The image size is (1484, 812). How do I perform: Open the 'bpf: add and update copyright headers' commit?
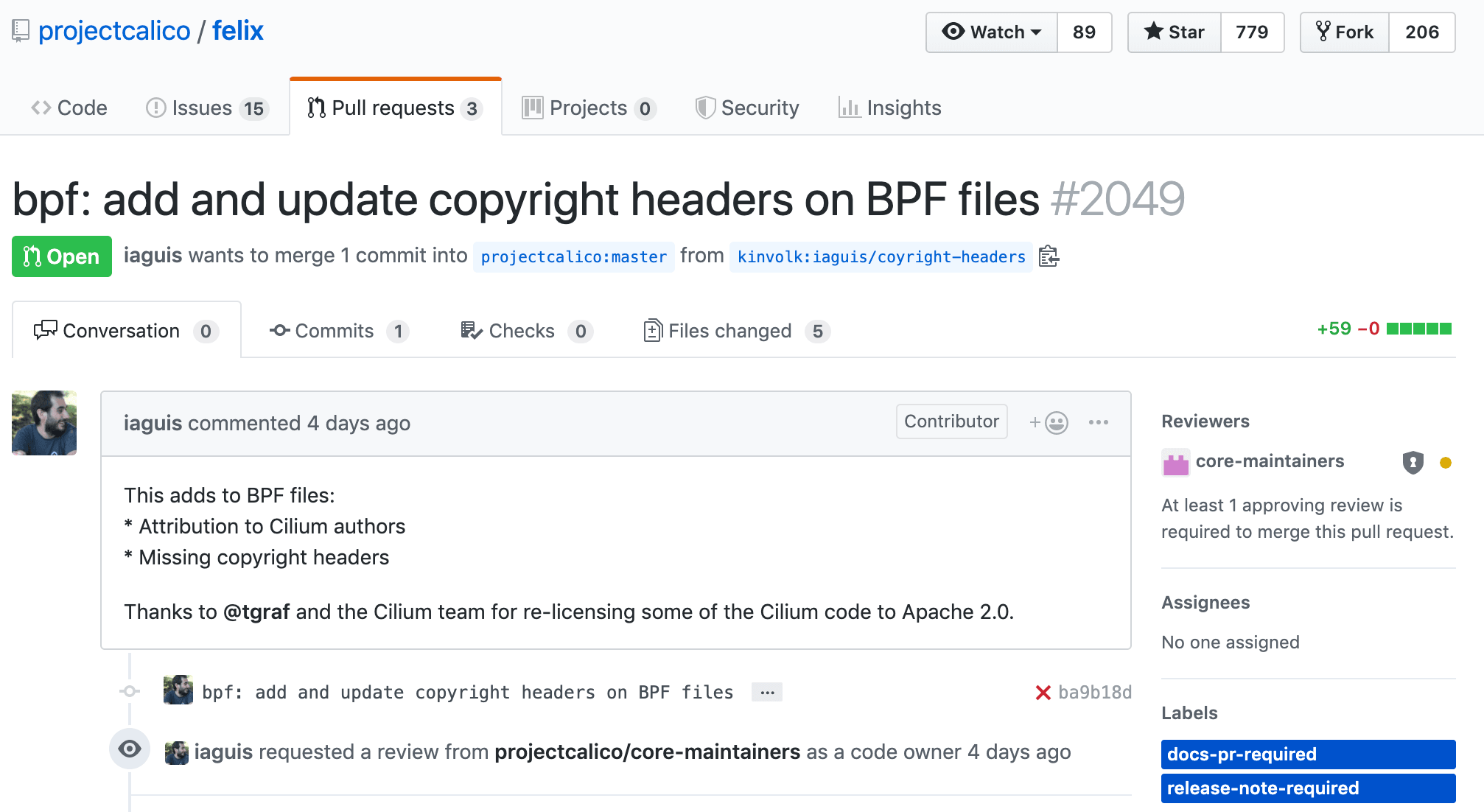(468, 693)
